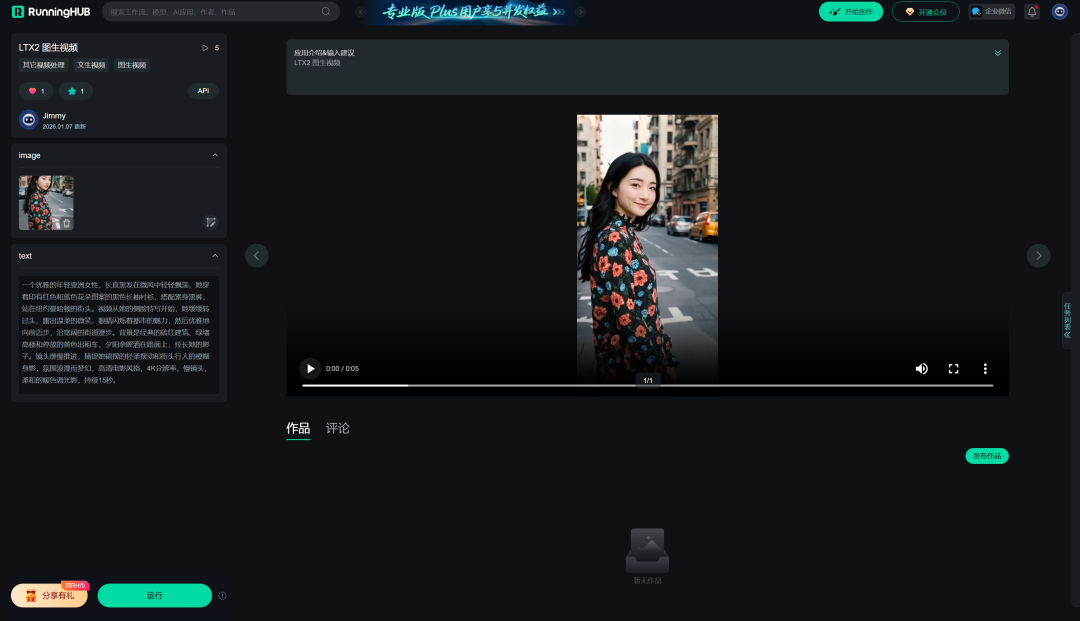Image resolution: width=1080 pixels, height=621 pixels.
Task: Open Jimmy's author avatar
Action: point(28,120)
